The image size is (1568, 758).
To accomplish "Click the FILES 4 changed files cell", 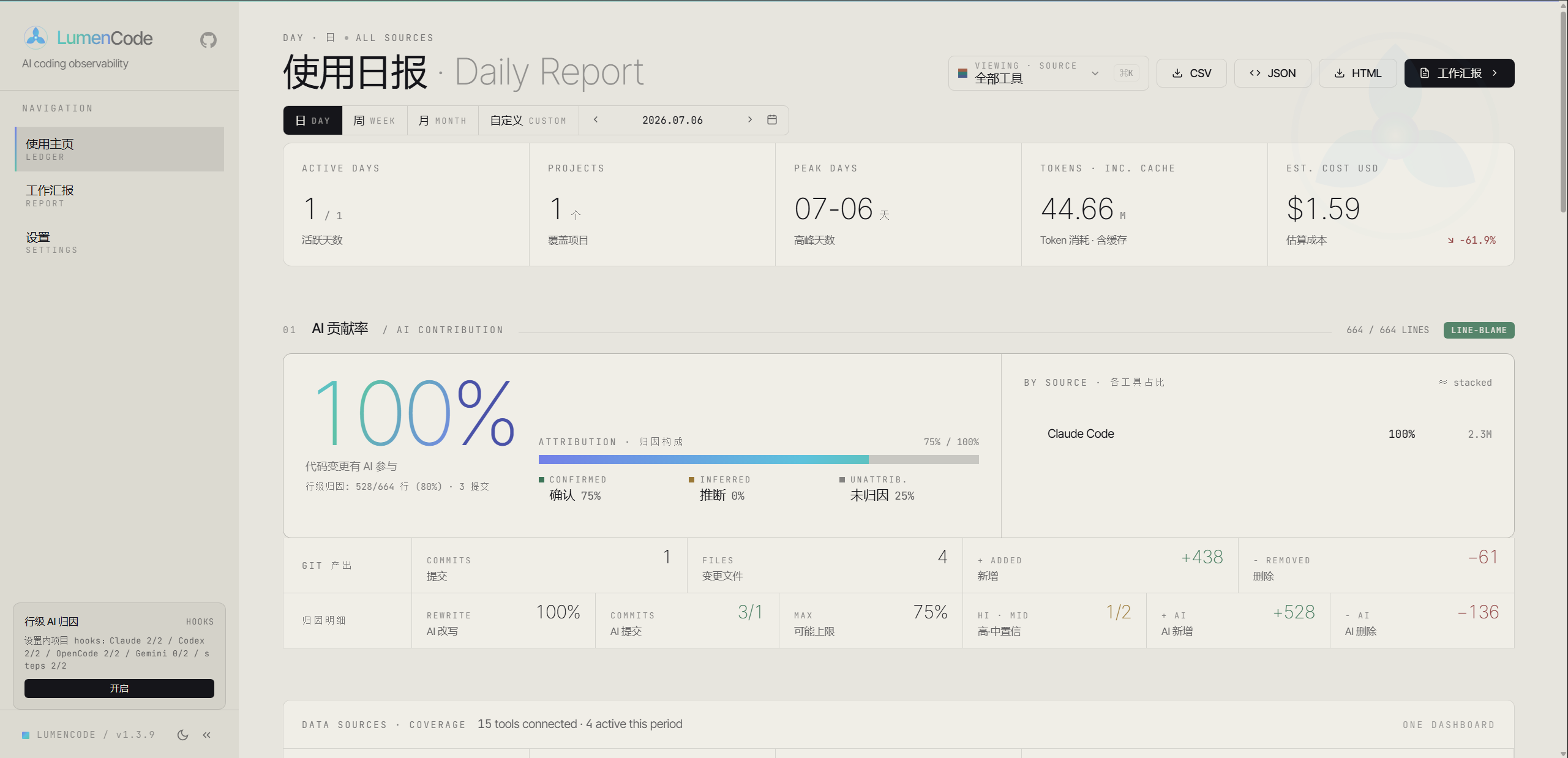I will pyautogui.click(x=825, y=566).
